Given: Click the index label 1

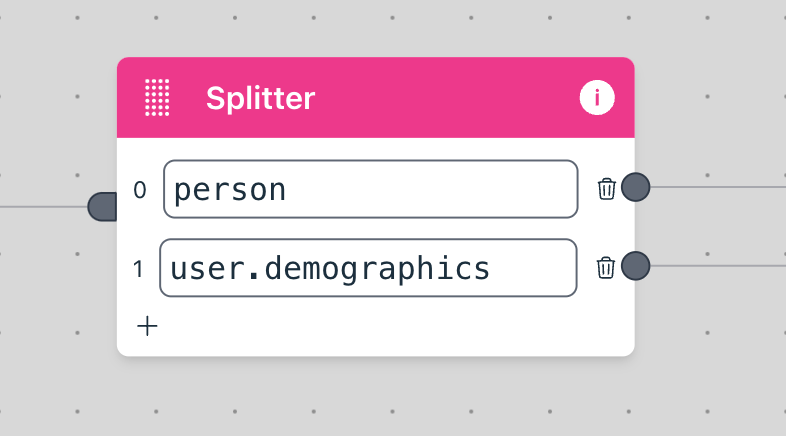Looking at the screenshot, I should click(140, 268).
